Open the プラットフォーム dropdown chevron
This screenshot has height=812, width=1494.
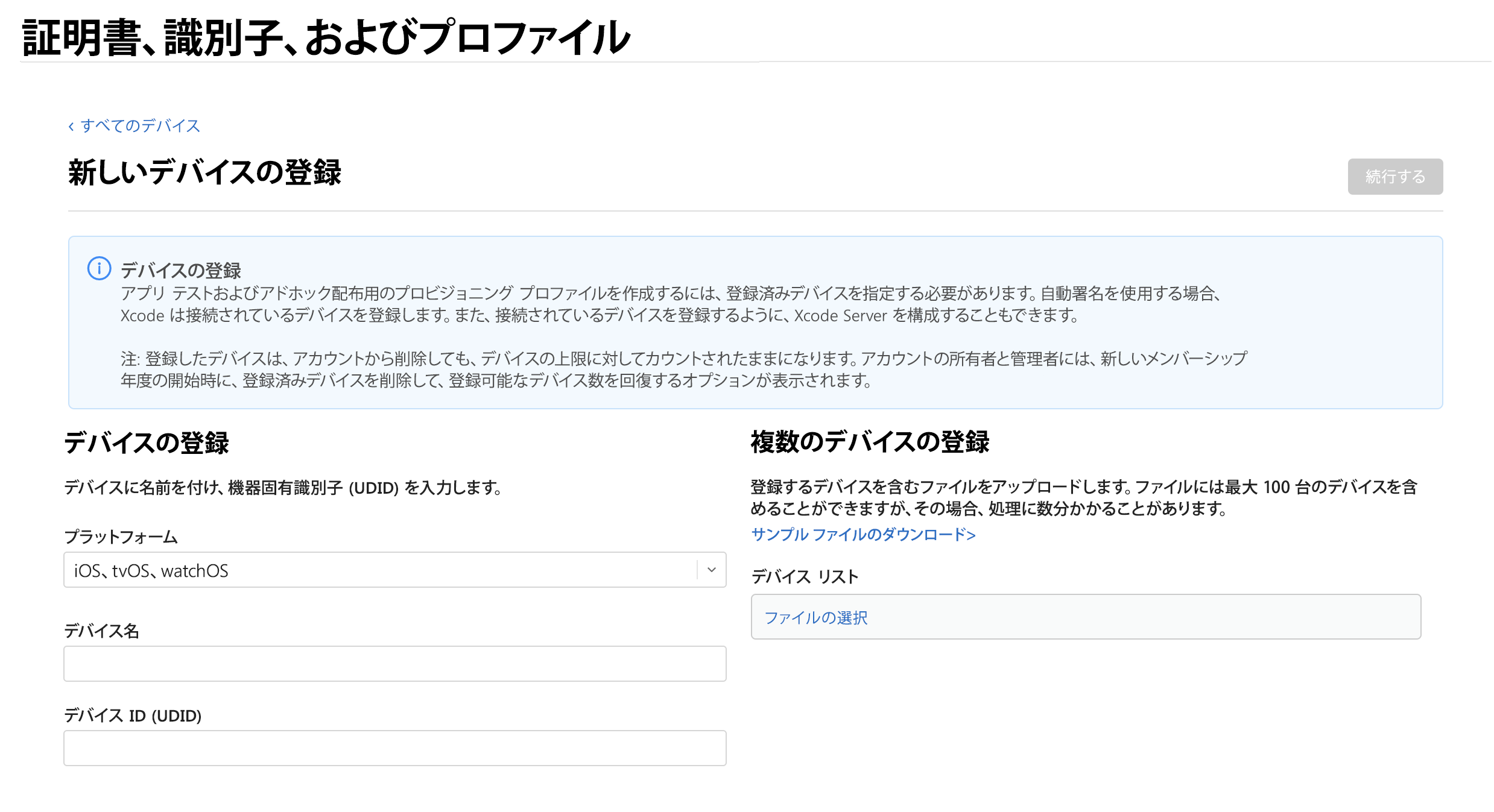pyautogui.click(x=712, y=570)
